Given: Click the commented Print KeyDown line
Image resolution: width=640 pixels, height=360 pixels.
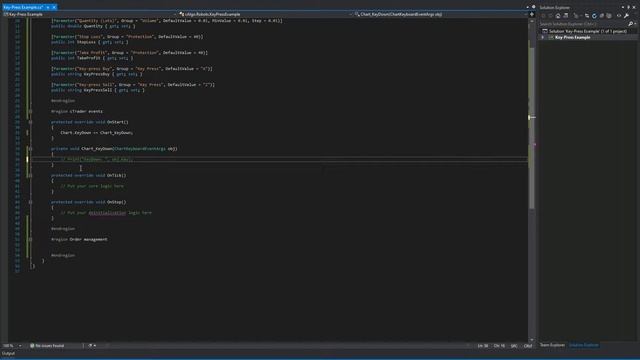Looking at the screenshot, I should click(97, 159).
